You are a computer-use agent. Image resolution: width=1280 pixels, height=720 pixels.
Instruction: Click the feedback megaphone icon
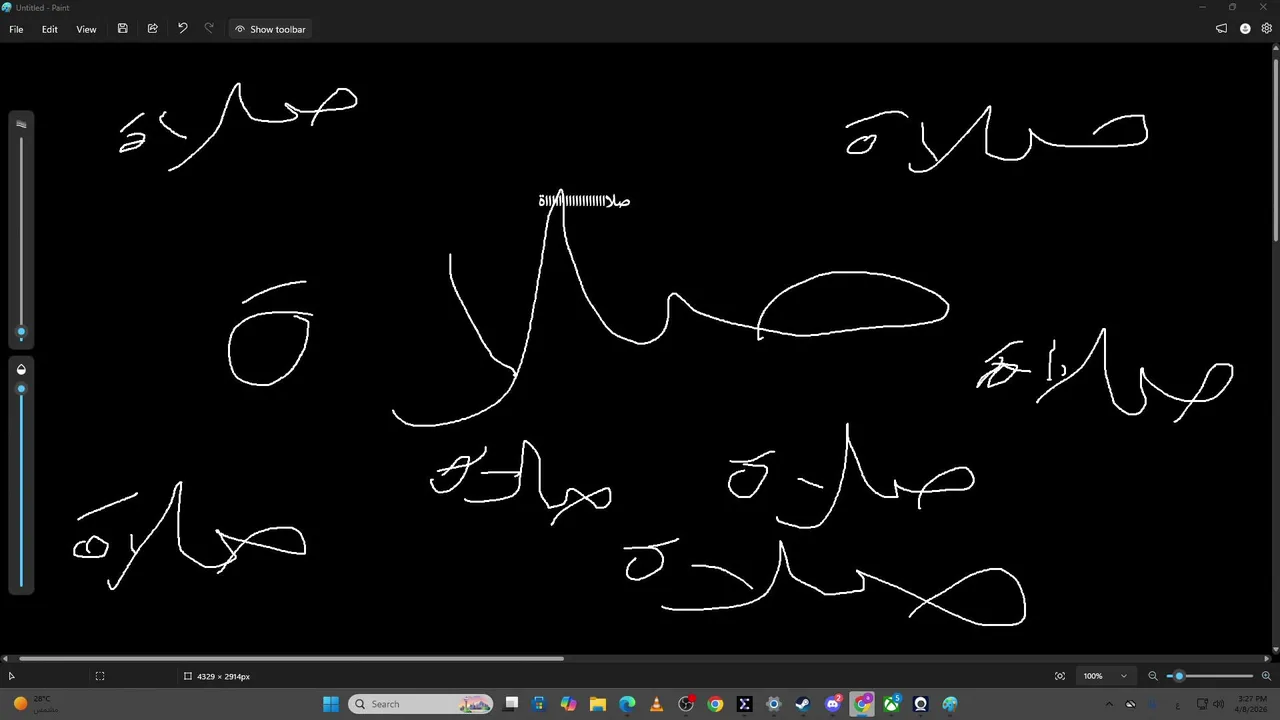tap(1221, 29)
